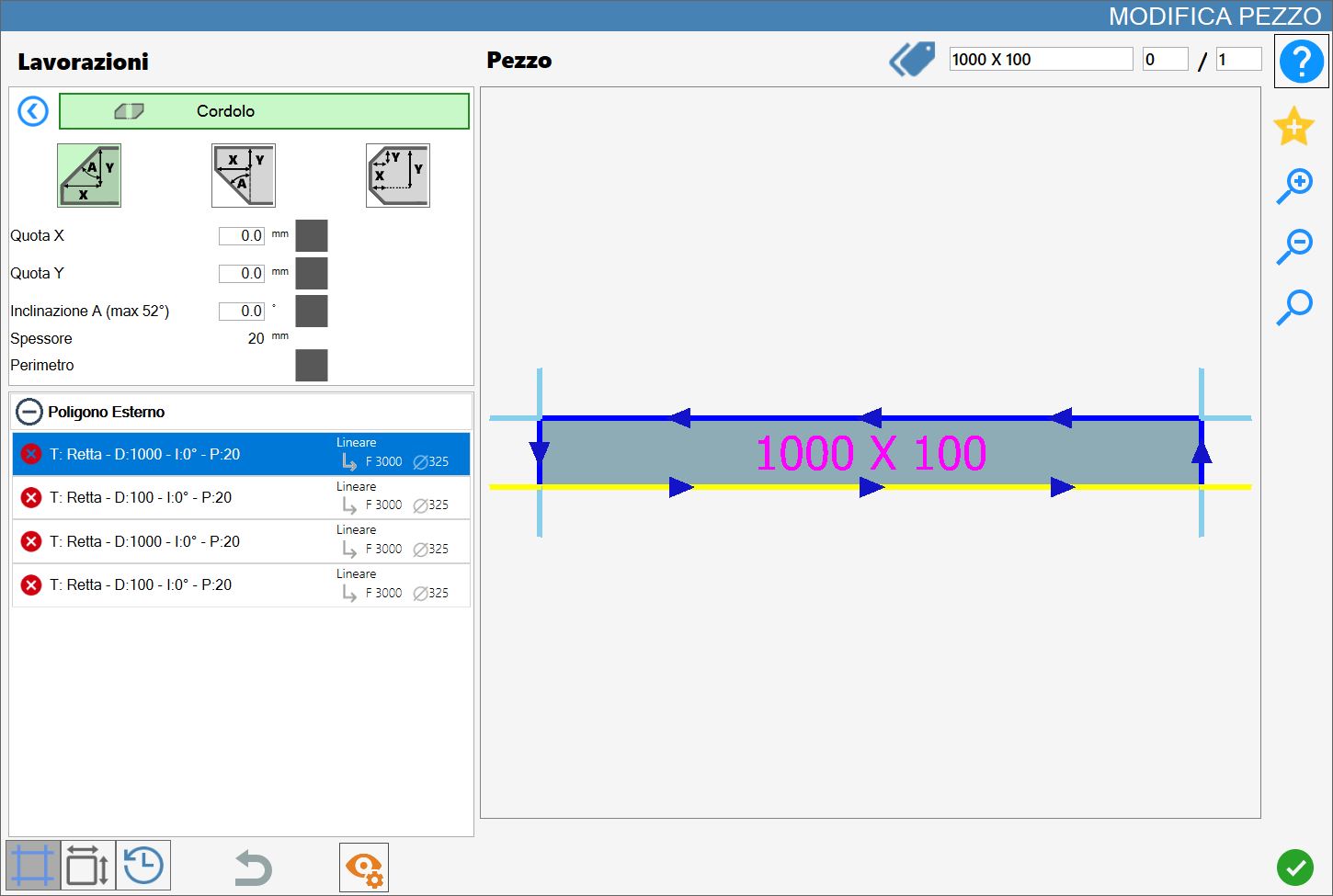Click the 1000 X 100 piece in the preview

click(871, 452)
